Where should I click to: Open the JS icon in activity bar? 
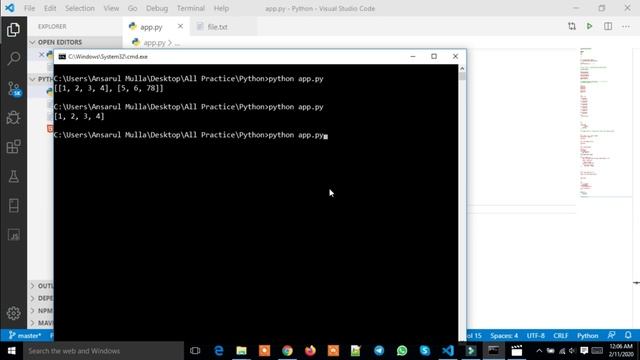[x=13, y=235]
